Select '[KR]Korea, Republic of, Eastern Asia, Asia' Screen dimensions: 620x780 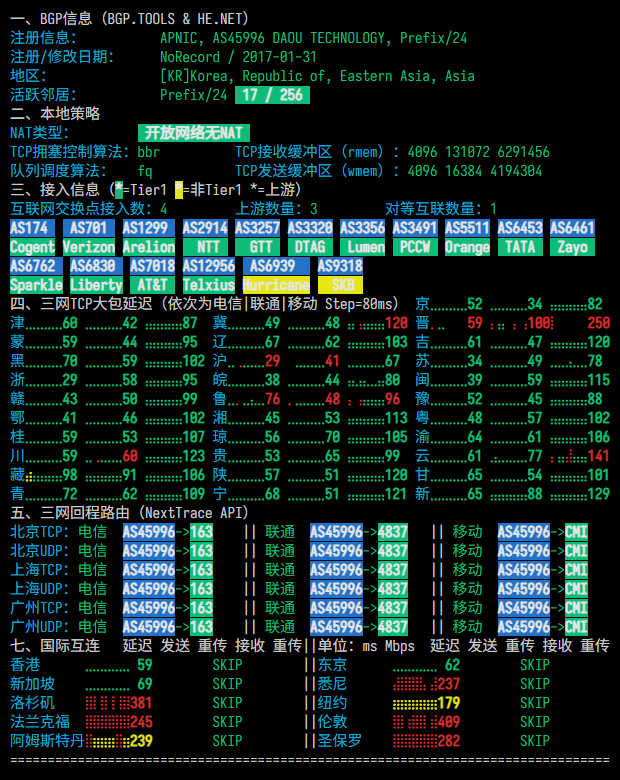(x=317, y=76)
